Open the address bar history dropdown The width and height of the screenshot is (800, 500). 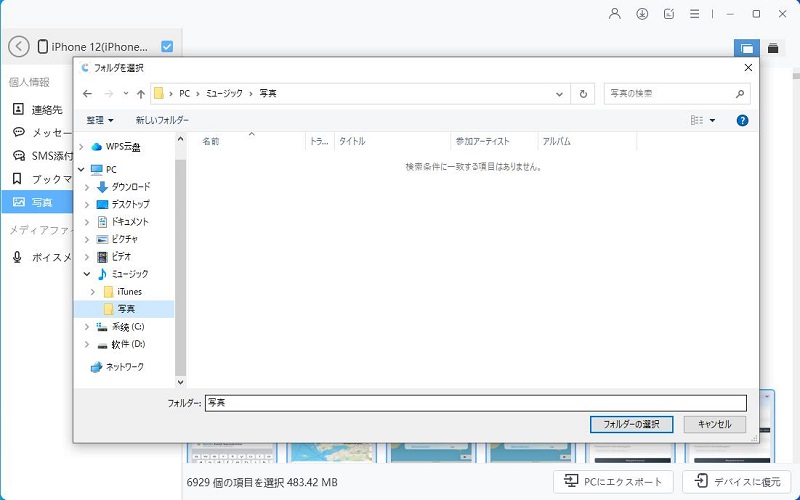point(560,94)
